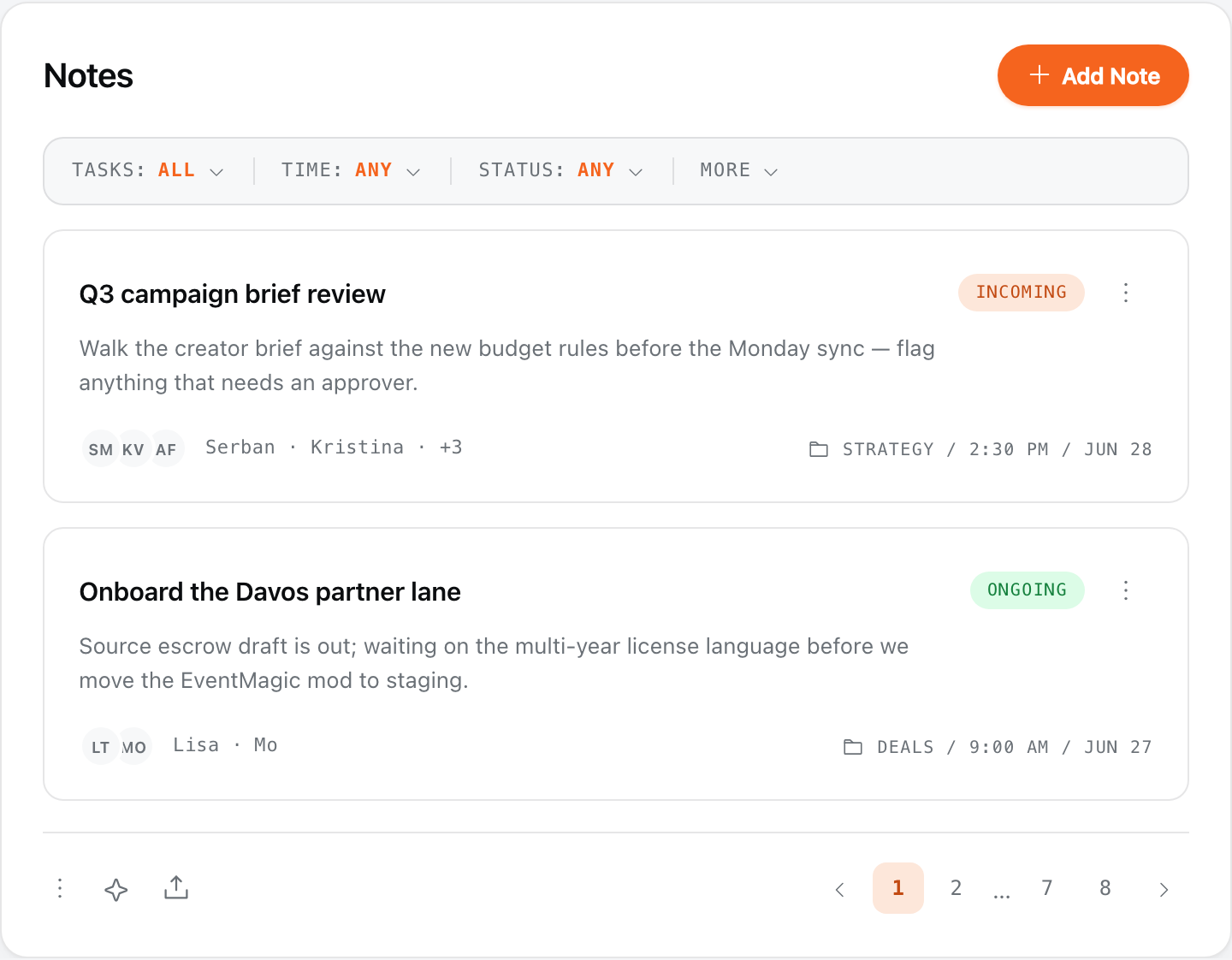The width and height of the screenshot is (1232, 960).
Task: Click the description starting 'Source escrow draft'
Action: pyautogui.click(x=494, y=663)
